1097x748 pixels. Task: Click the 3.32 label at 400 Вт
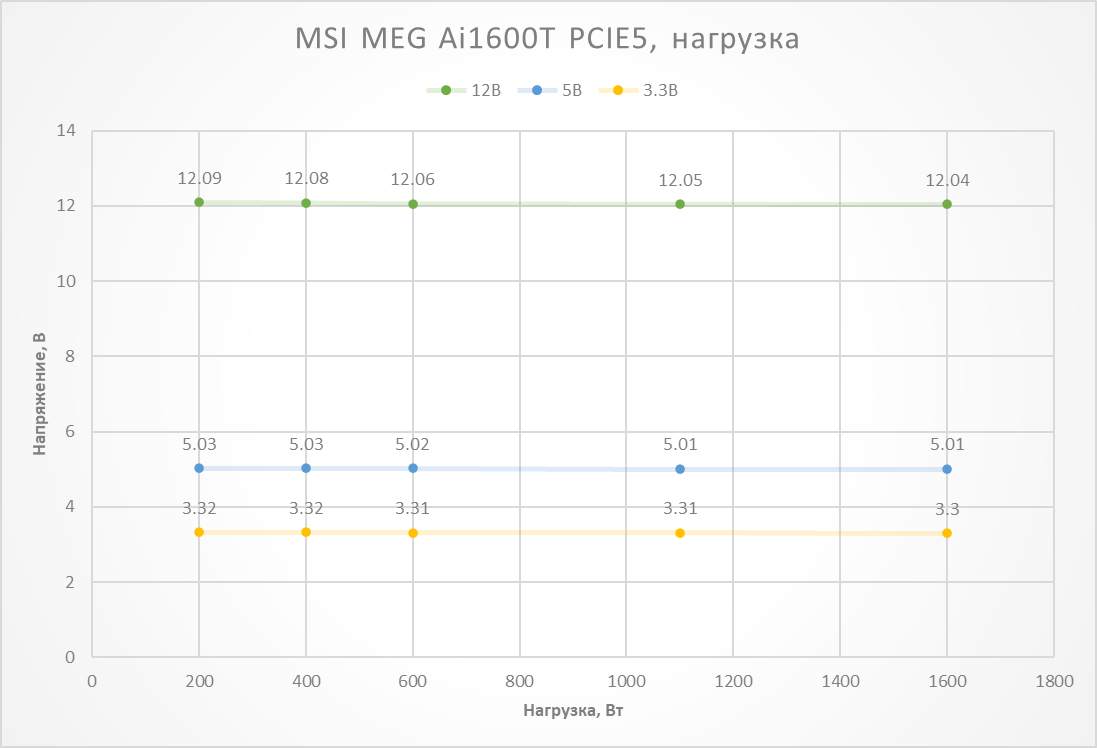(x=306, y=509)
